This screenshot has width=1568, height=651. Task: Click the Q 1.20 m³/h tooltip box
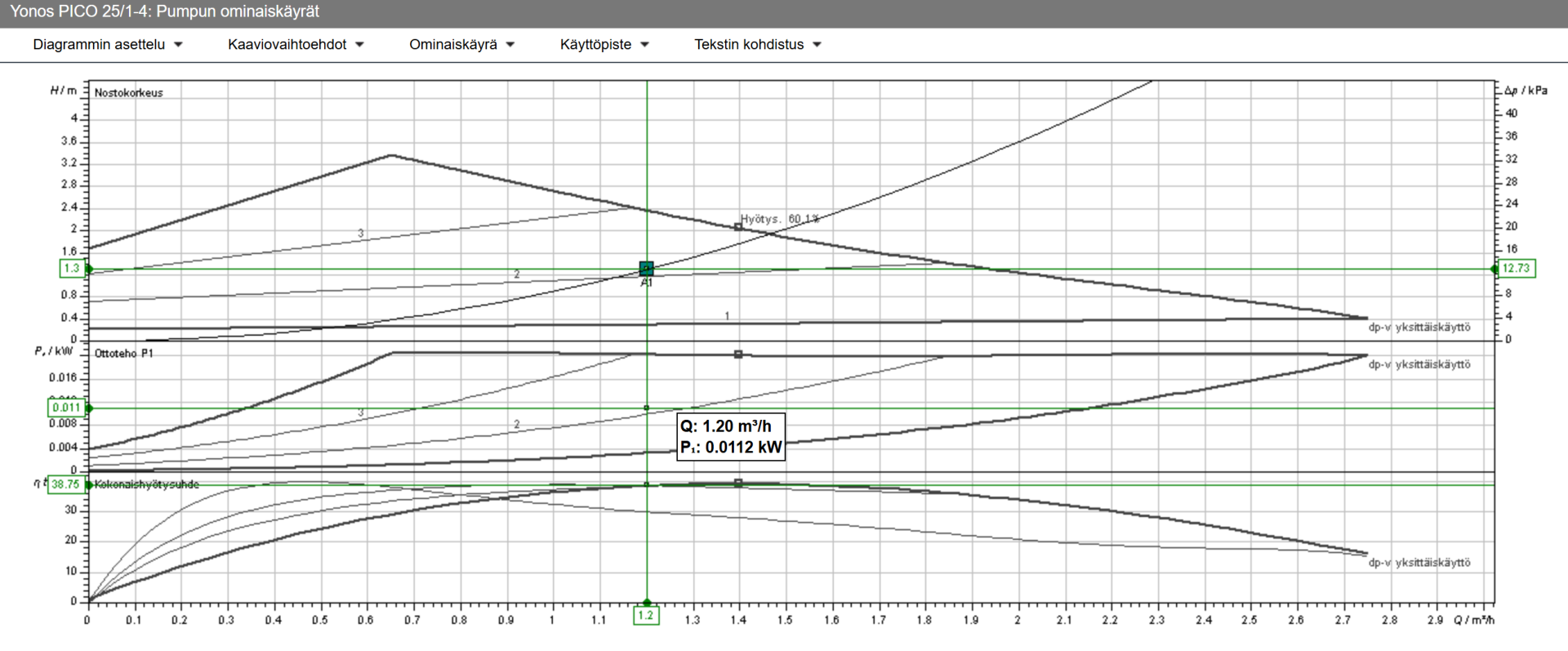point(731,437)
